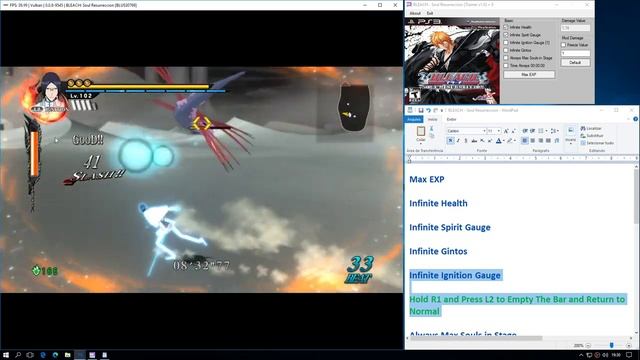The width and height of the screenshot is (640, 360).
Task: Click the Default button in trainer
Action: [x=575, y=62]
